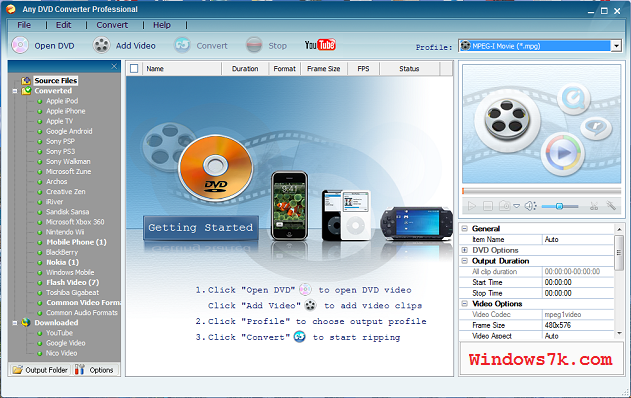Click the Frame Size value 480x576

pyautogui.click(x=578, y=325)
